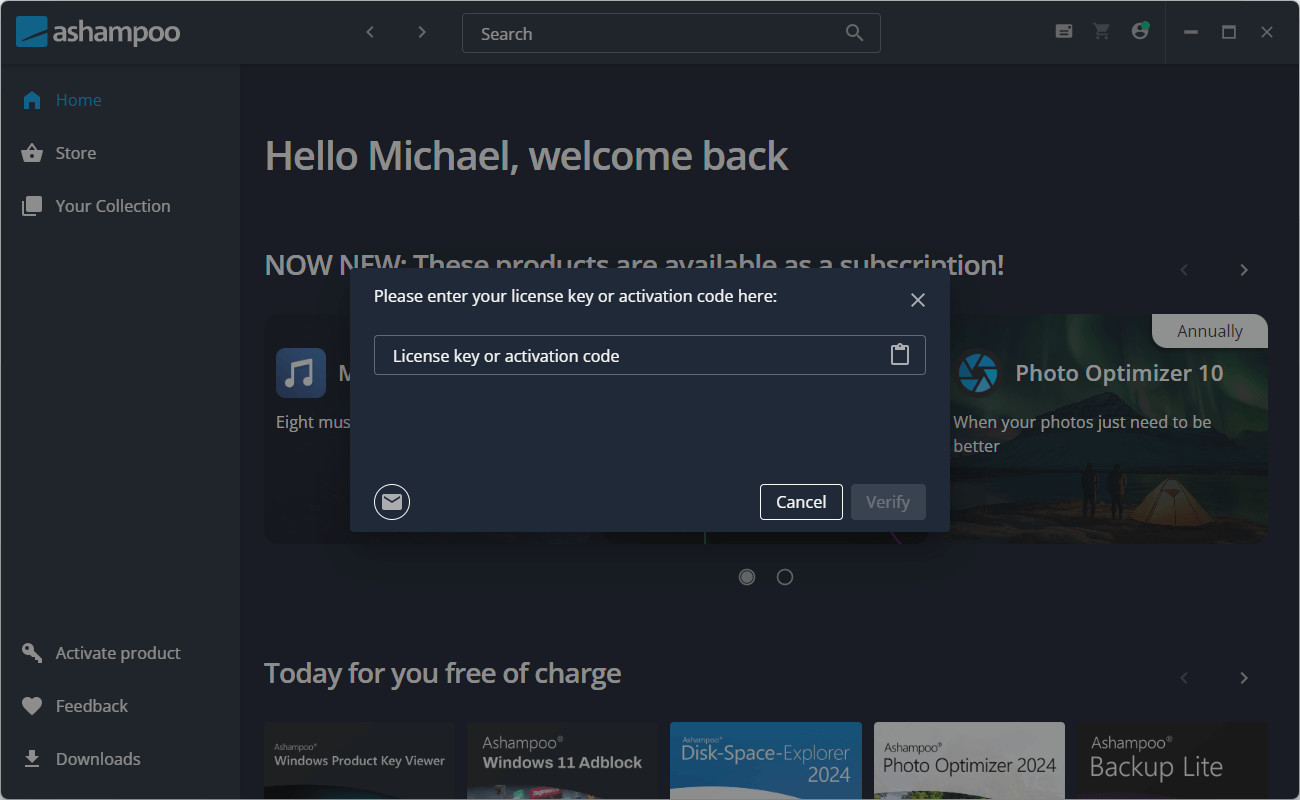Paste from clipboard into license field
Viewport: 1300px width, 800px height.
(900, 355)
